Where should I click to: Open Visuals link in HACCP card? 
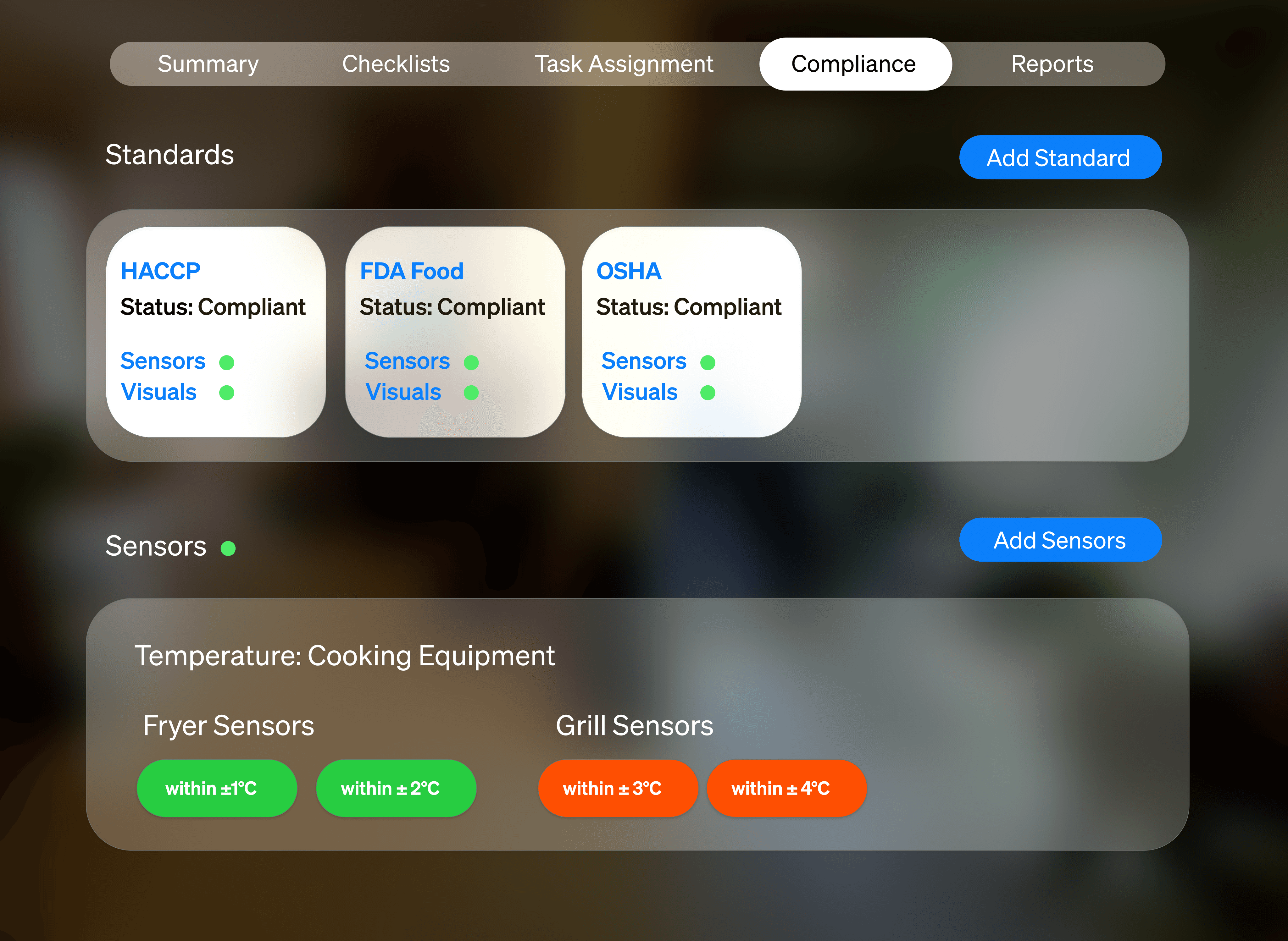coord(159,392)
